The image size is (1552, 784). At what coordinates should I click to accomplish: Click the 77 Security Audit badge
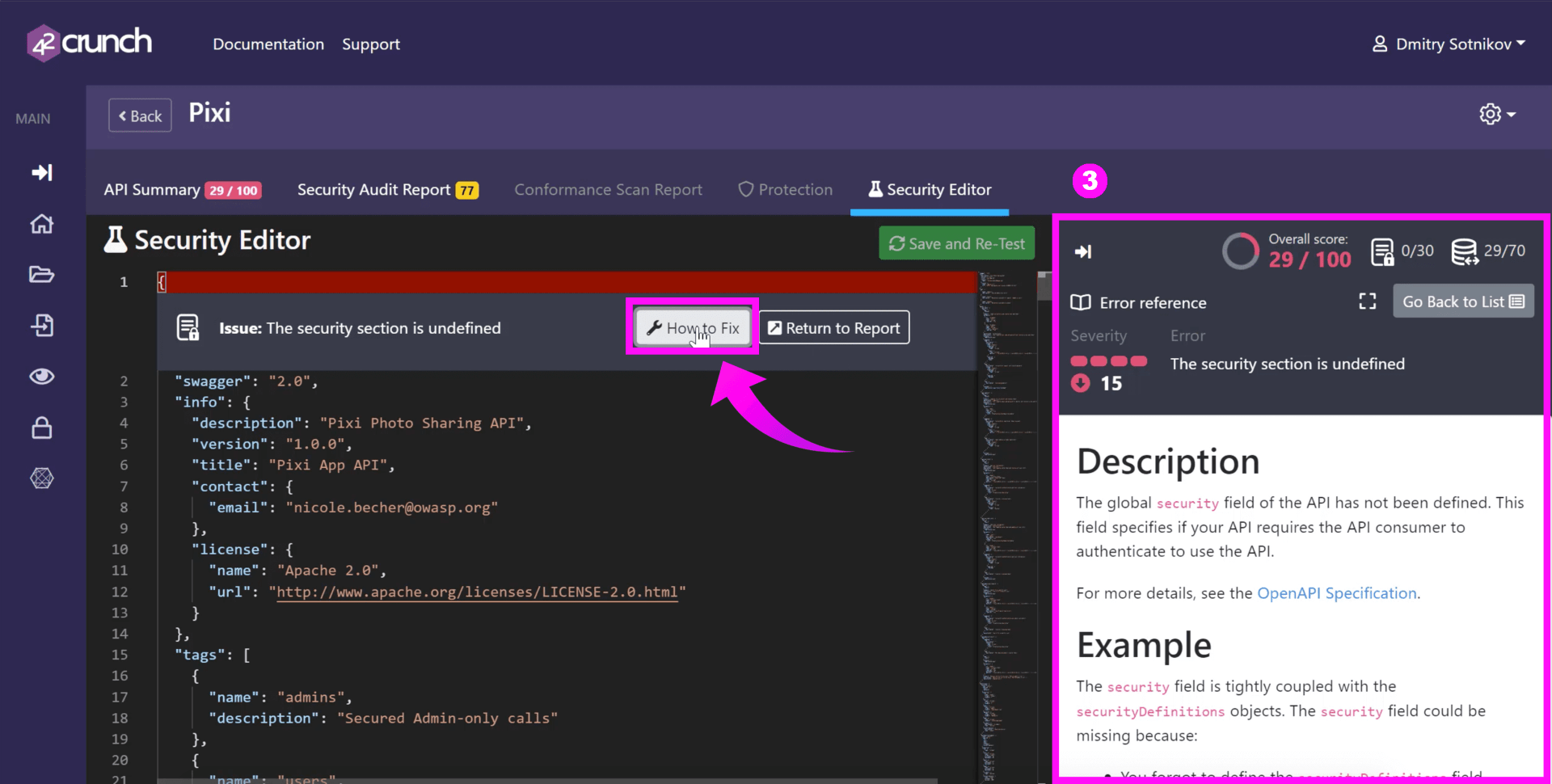(x=467, y=191)
